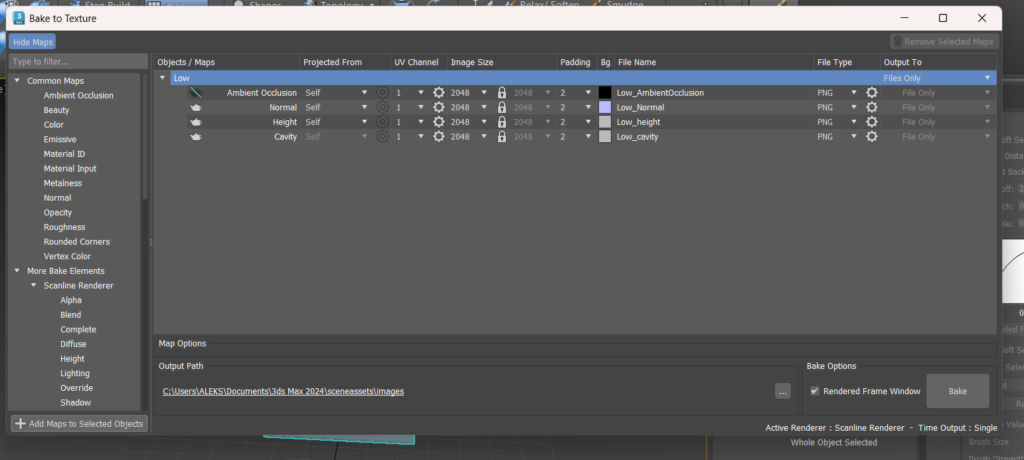This screenshot has width=1024, height=460.
Task: Open the Files Only output dropdown for Low
Action: pyautogui.click(x=987, y=78)
